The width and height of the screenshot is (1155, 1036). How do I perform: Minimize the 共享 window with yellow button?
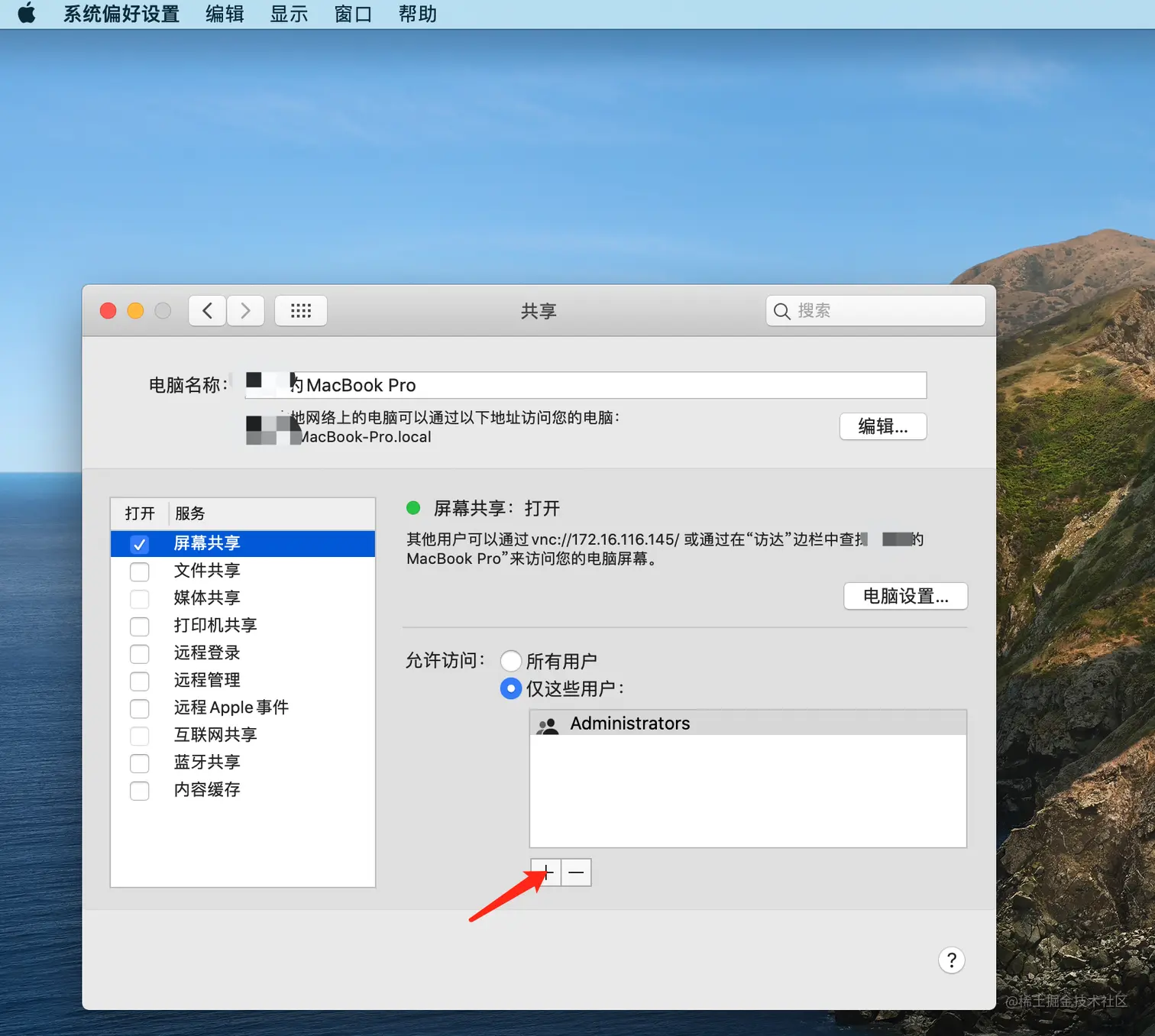[x=135, y=311]
